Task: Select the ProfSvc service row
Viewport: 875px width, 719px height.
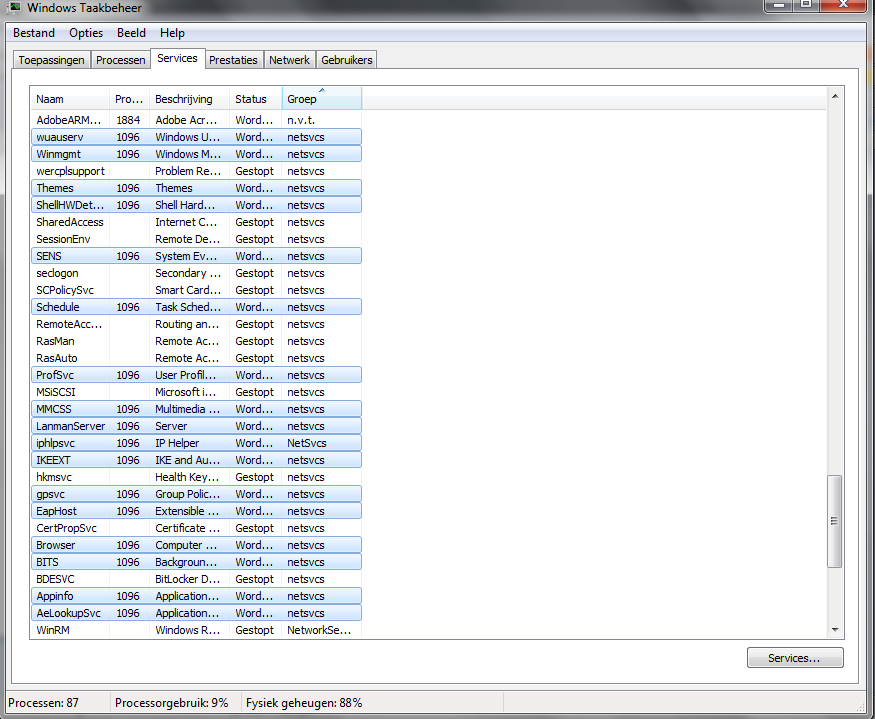Action: tap(196, 375)
